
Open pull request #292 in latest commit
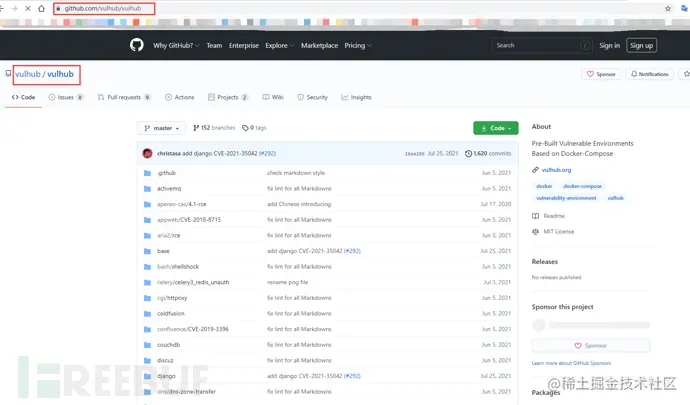click(267, 153)
